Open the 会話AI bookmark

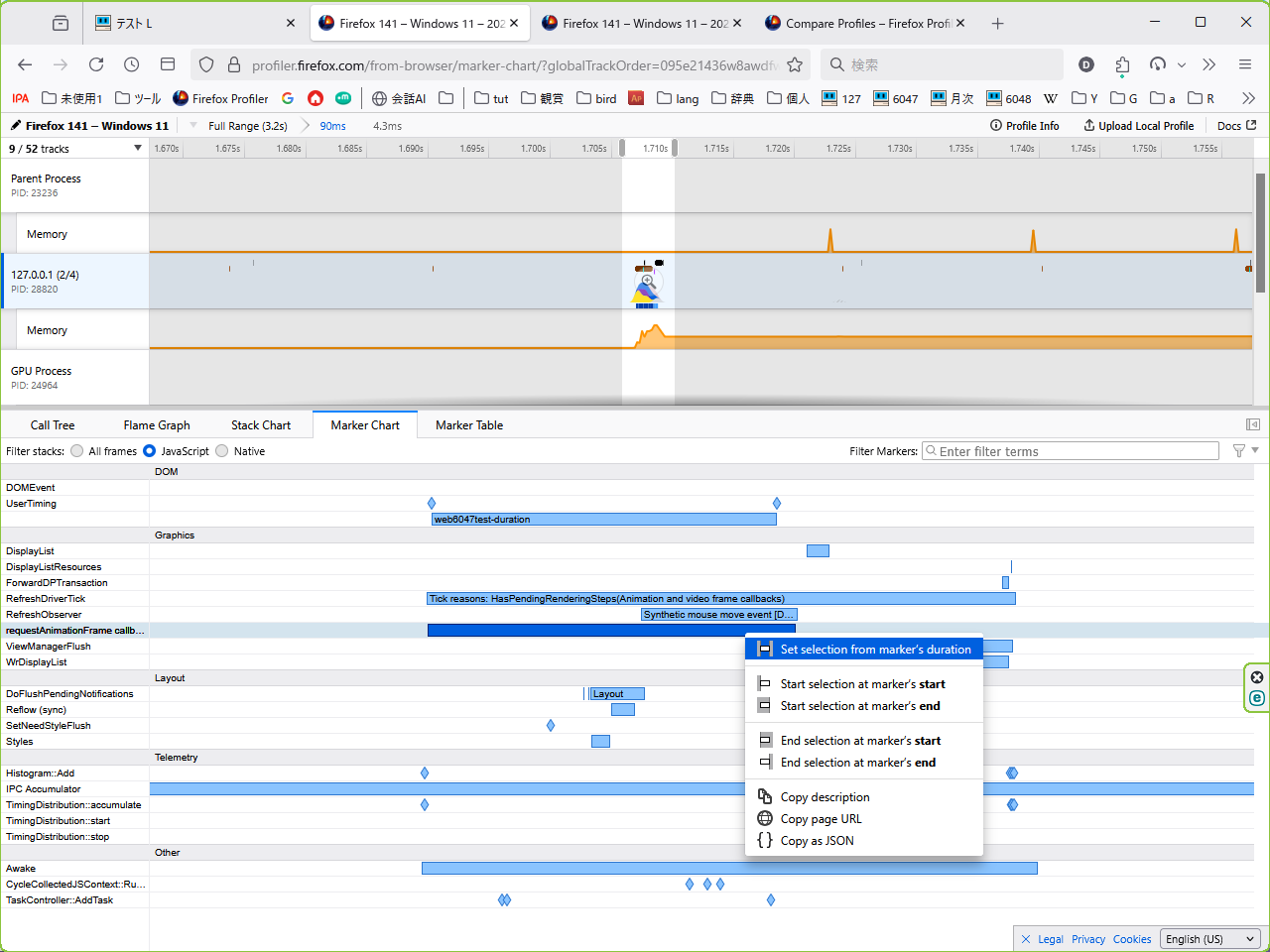[399, 98]
